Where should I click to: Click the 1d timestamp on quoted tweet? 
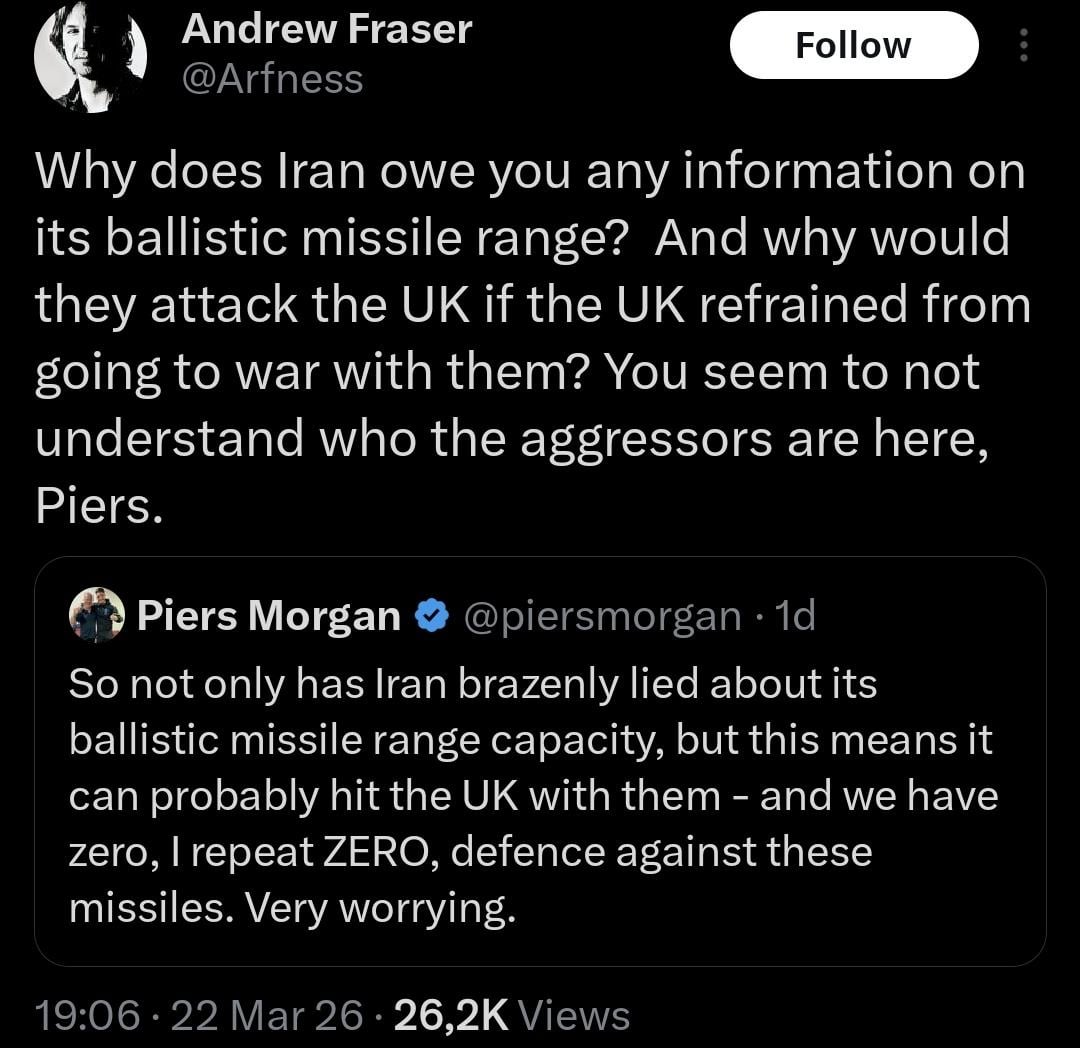(x=795, y=616)
